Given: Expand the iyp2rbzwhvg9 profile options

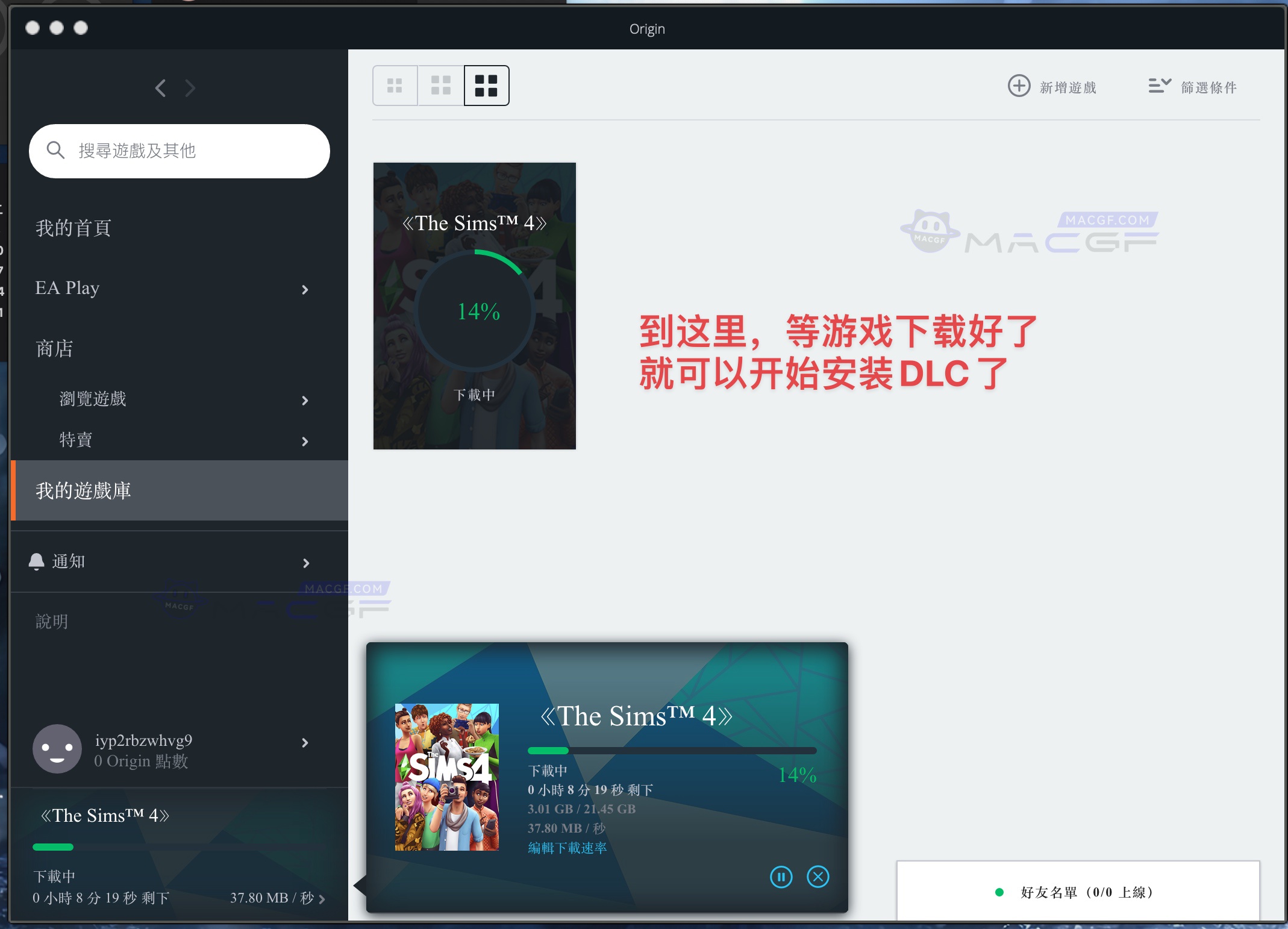Looking at the screenshot, I should pyautogui.click(x=305, y=743).
